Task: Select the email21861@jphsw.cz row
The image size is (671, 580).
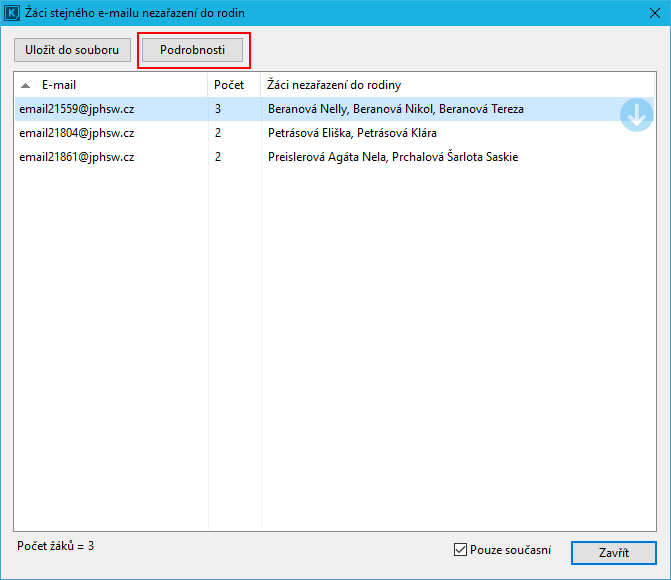Action: (x=77, y=157)
